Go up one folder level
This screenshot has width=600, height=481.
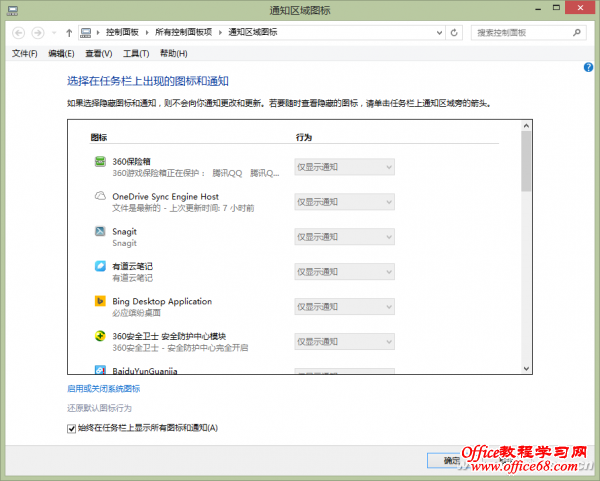pyautogui.click(x=69, y=33)
